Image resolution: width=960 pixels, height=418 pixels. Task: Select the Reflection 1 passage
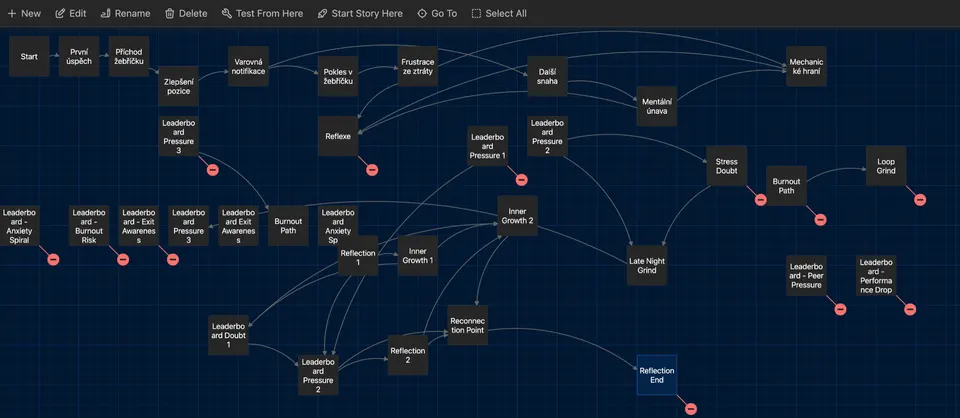pyautogui.click(x=358, y=255)
